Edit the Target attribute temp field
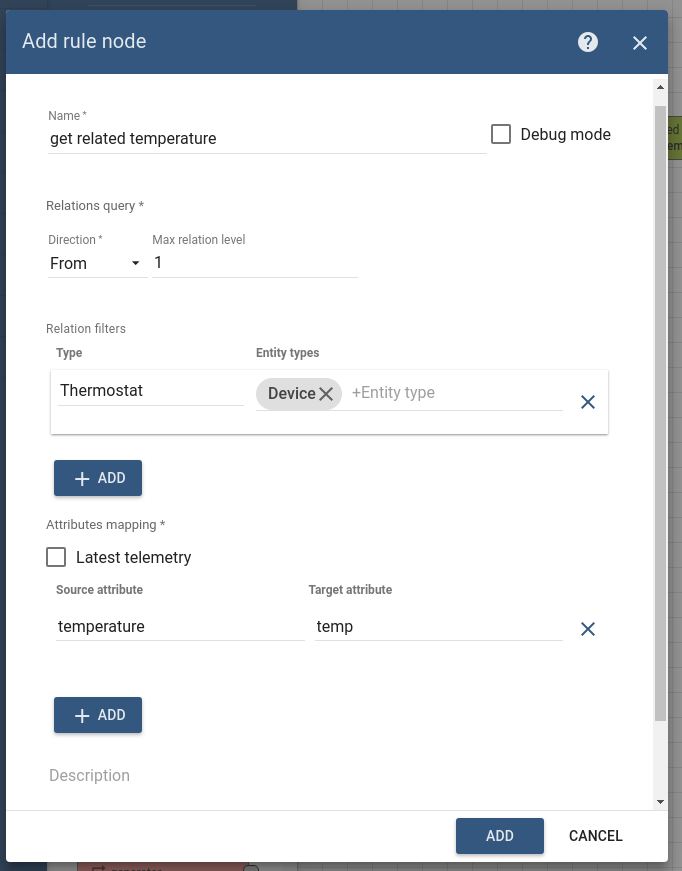682x871 pixels. click(x=438, y=627)
